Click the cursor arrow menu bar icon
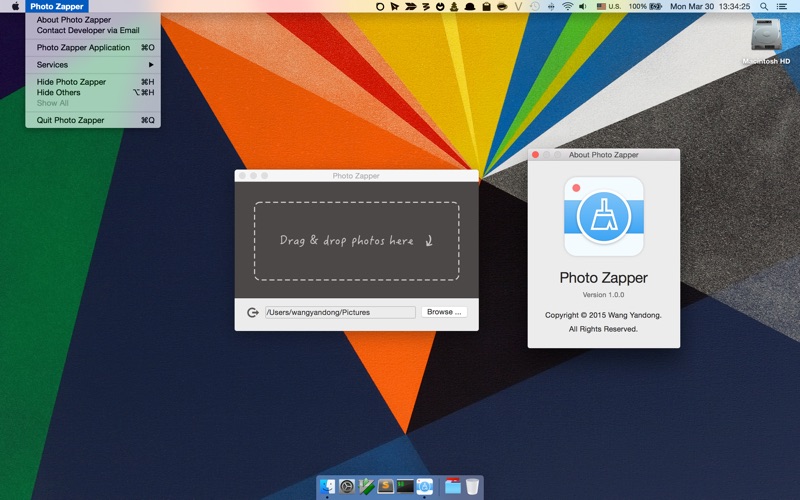This screenshot has height=500, width=800. pyautogui.click(x=394, y=6)
